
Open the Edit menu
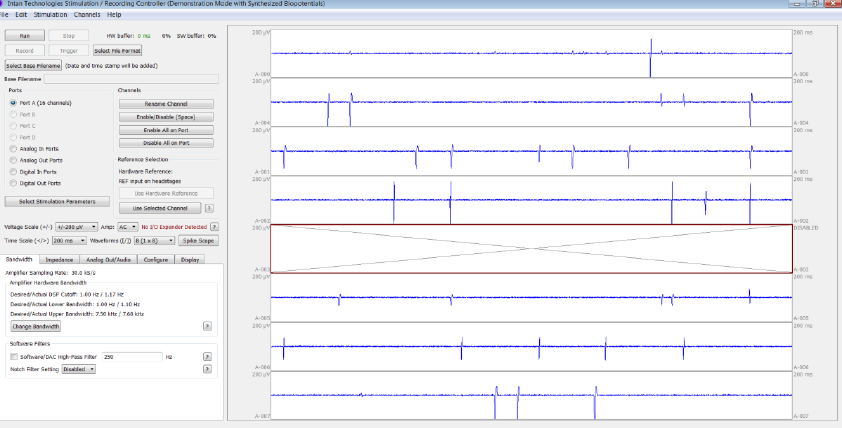pos(21,14)
